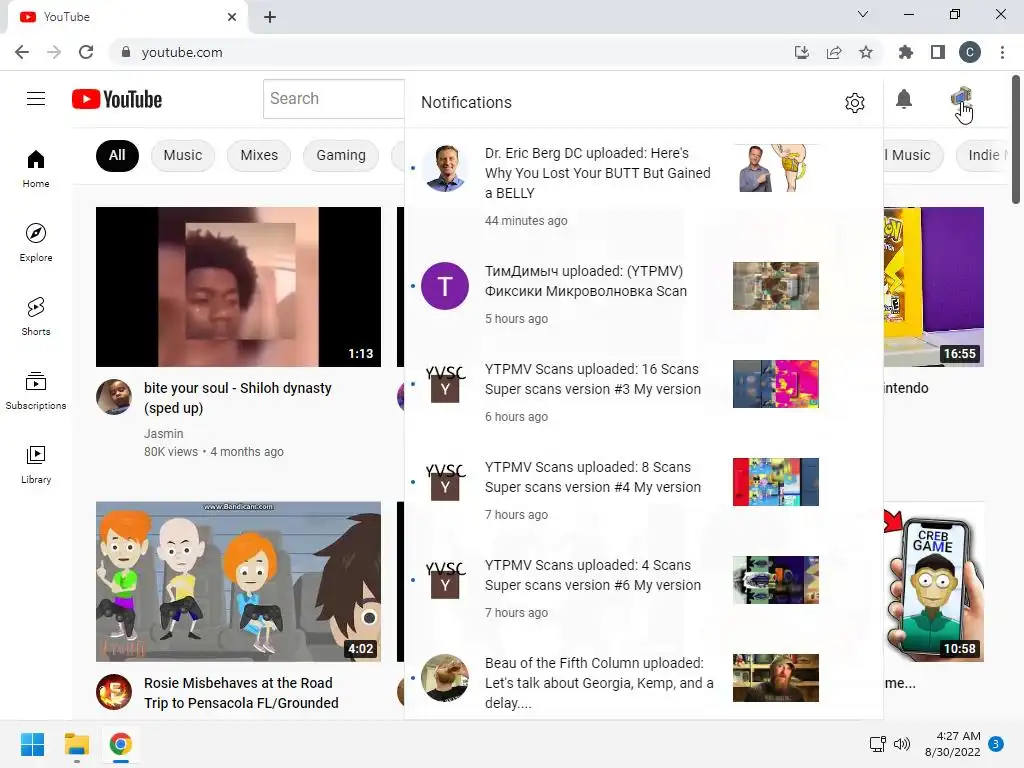Open Explore in the sidebar

point(36,242)
